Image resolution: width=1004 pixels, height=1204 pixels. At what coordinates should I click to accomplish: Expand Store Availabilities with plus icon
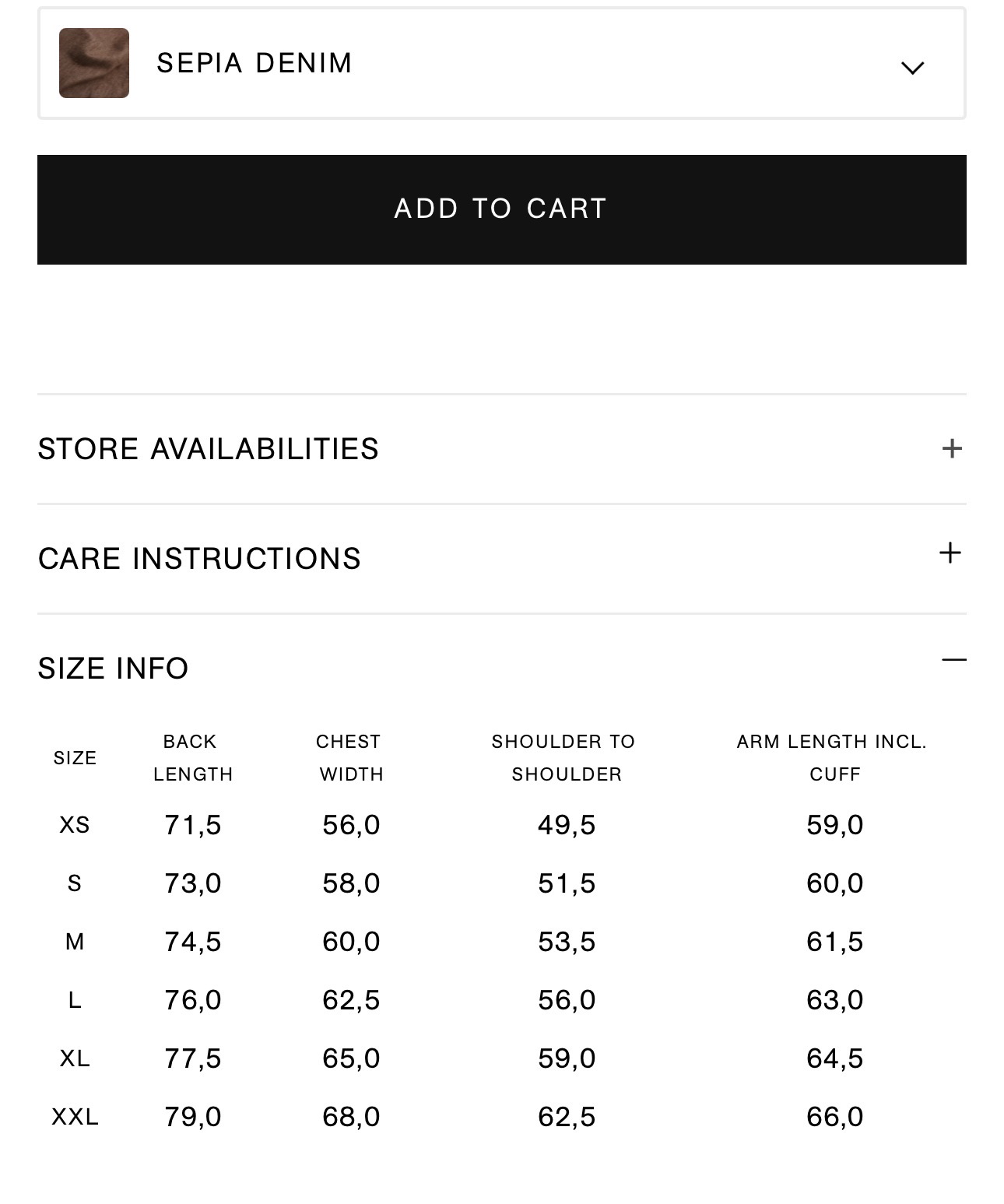(951, 448)
